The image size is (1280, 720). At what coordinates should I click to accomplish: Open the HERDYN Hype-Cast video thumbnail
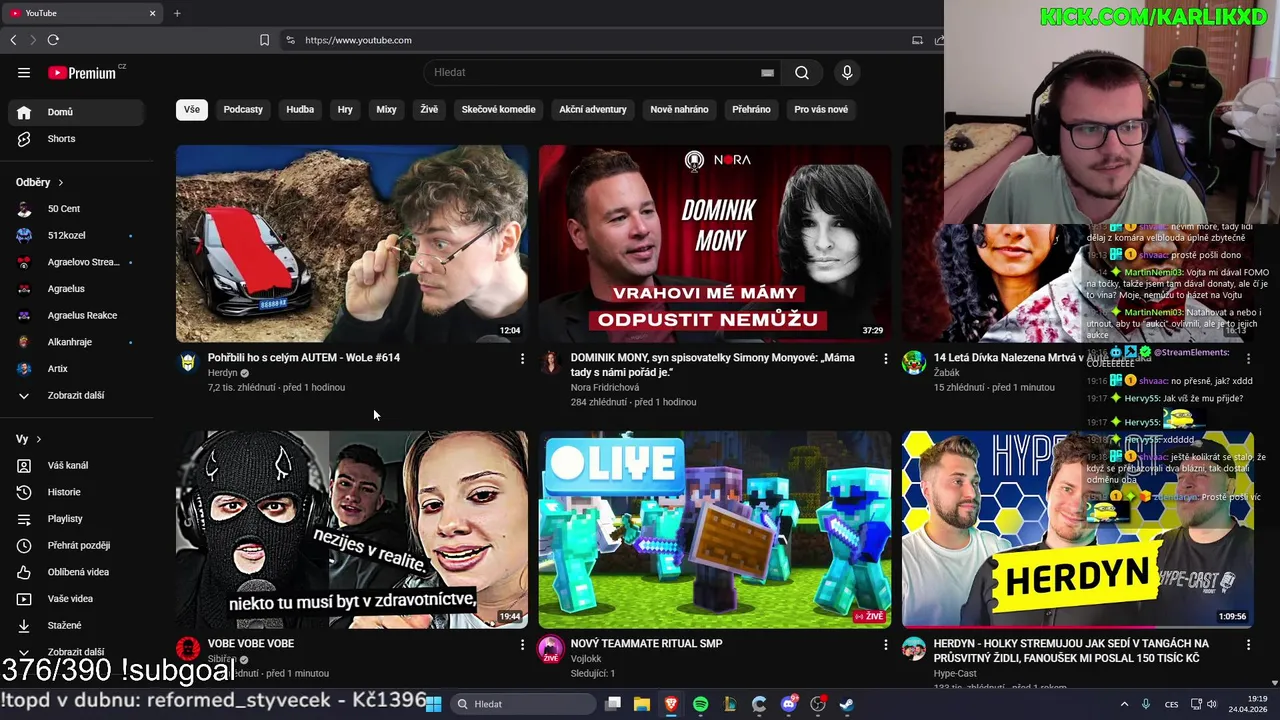[1077, 530]
